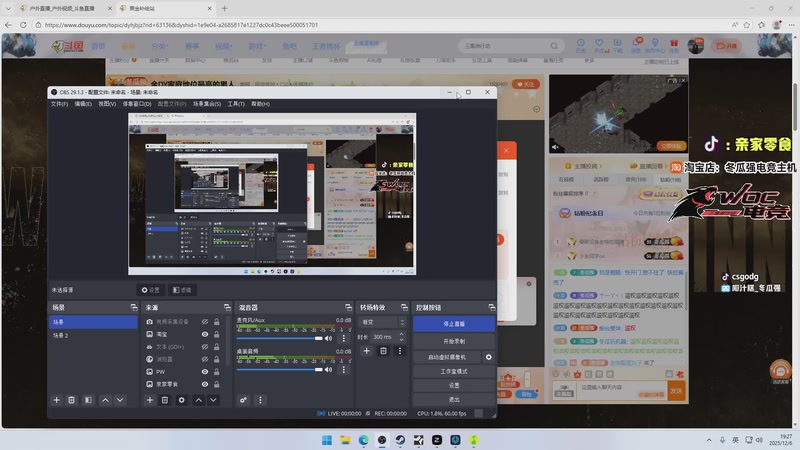The width and height of the screenshot is (800, 450).
Task: Move scene down in Scenes panel
Action: click(120, 400)
